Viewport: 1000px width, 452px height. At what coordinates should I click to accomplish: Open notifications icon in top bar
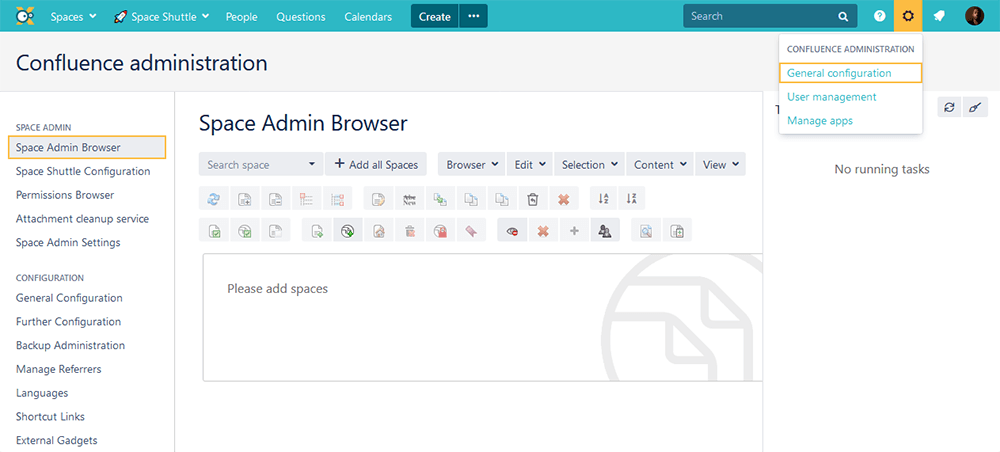click(939, 17)
